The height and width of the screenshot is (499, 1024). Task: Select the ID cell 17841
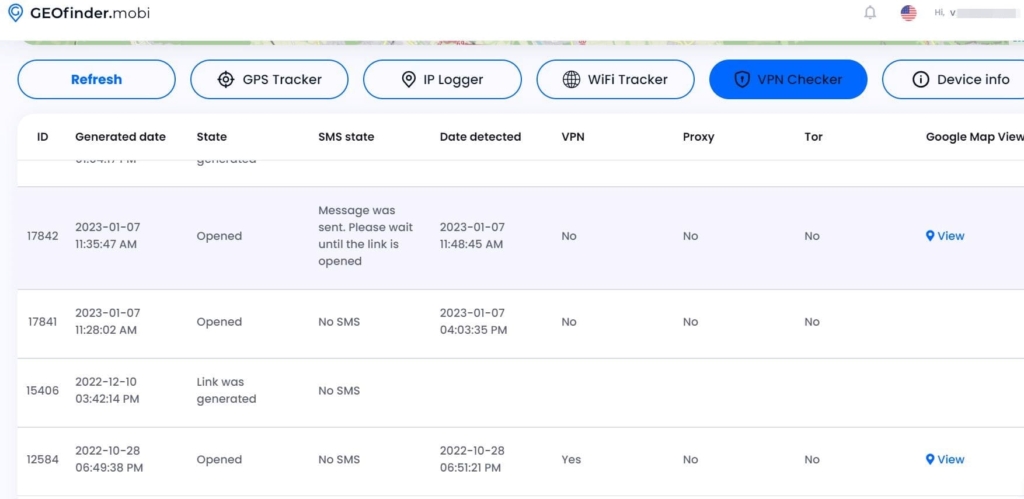click(42, 322)
